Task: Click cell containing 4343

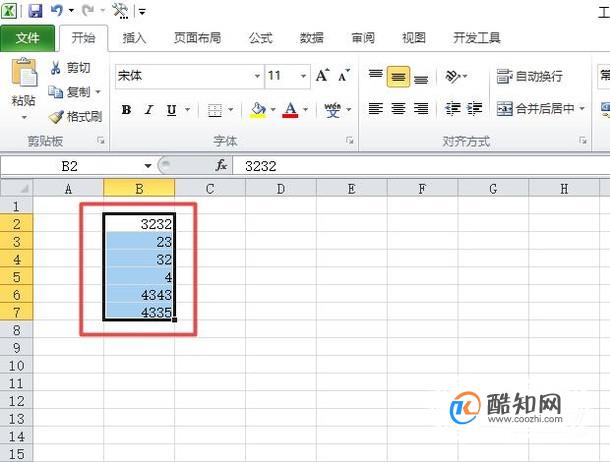Action: [x=139, y=295]
